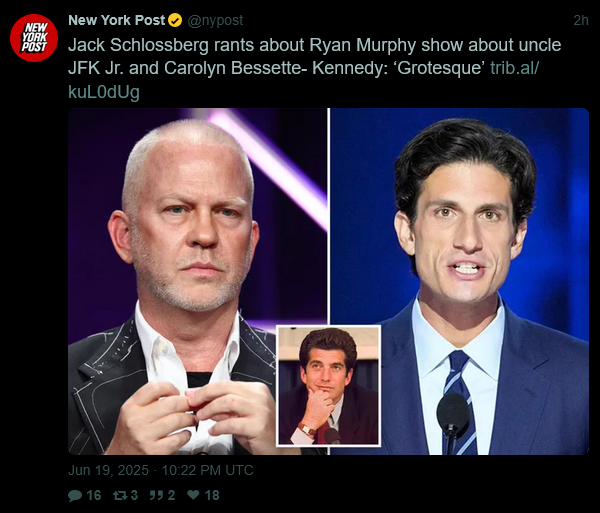Viewport: 600px width, 513px height.
Task: Follow the trib.al/kuL0dUg article link
Action: tap(303, 80)
